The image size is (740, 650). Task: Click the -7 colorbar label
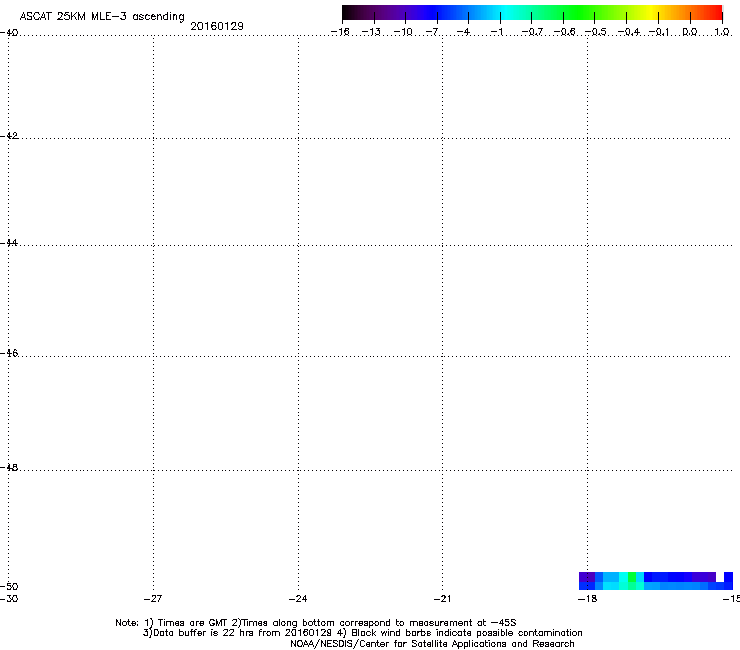pos(432,32)
